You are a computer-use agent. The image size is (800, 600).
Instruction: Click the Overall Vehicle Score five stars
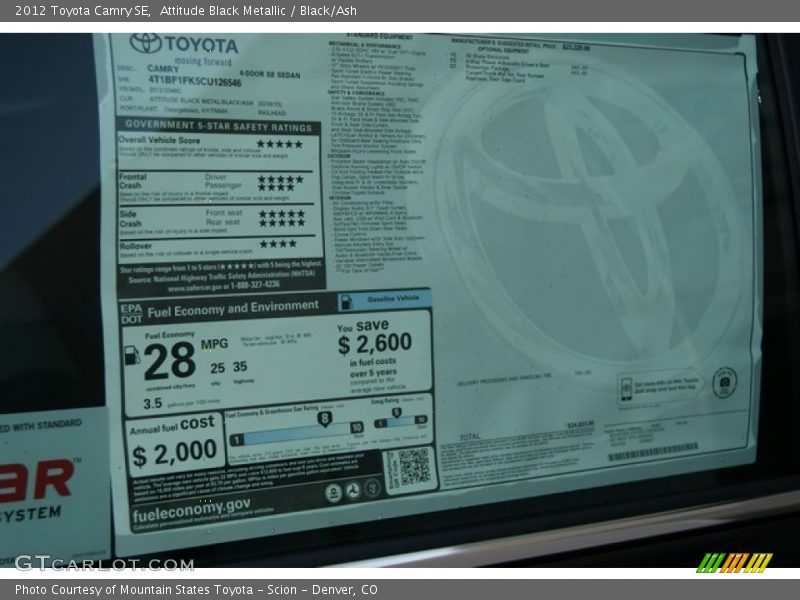click(280, 144)
